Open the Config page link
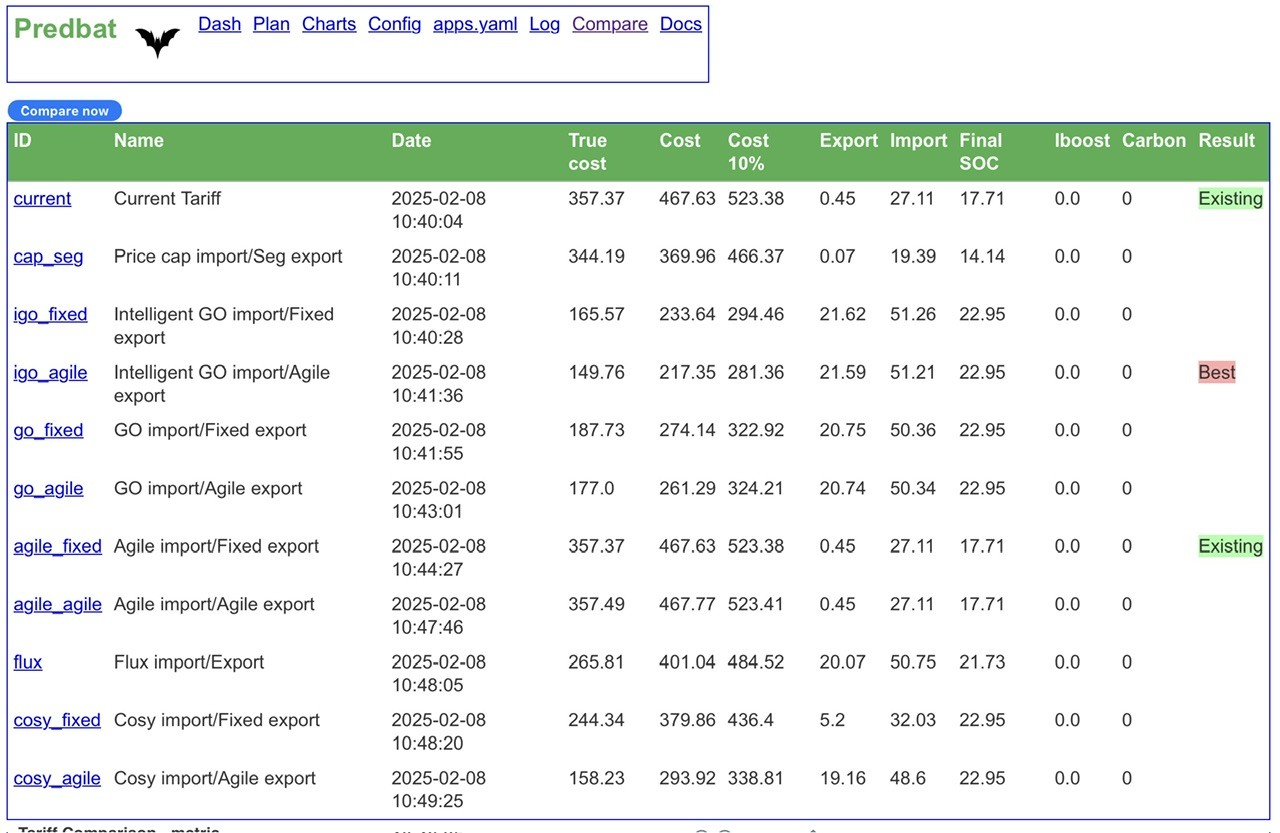The height and width of the screenshot is (833, 1280). [x=394, y=24]
